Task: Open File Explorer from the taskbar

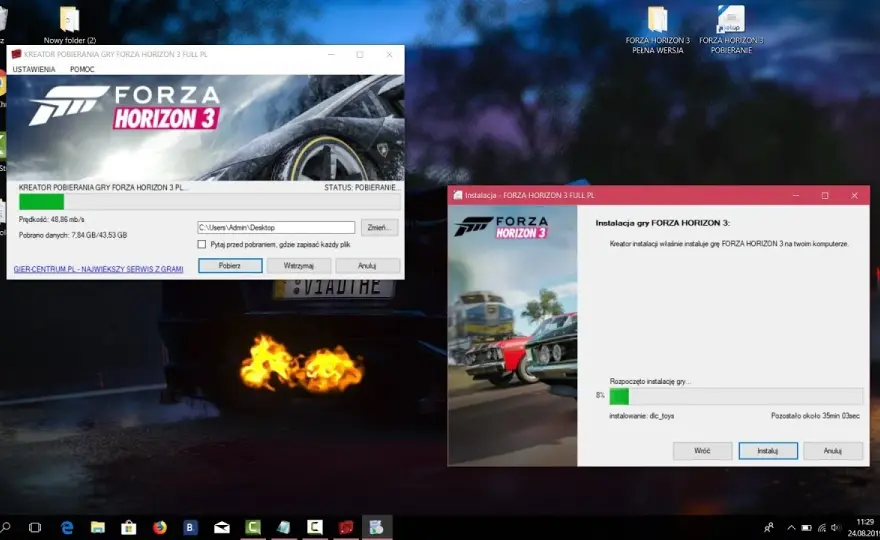Action: pyautogui.click(x=98, y=527)
